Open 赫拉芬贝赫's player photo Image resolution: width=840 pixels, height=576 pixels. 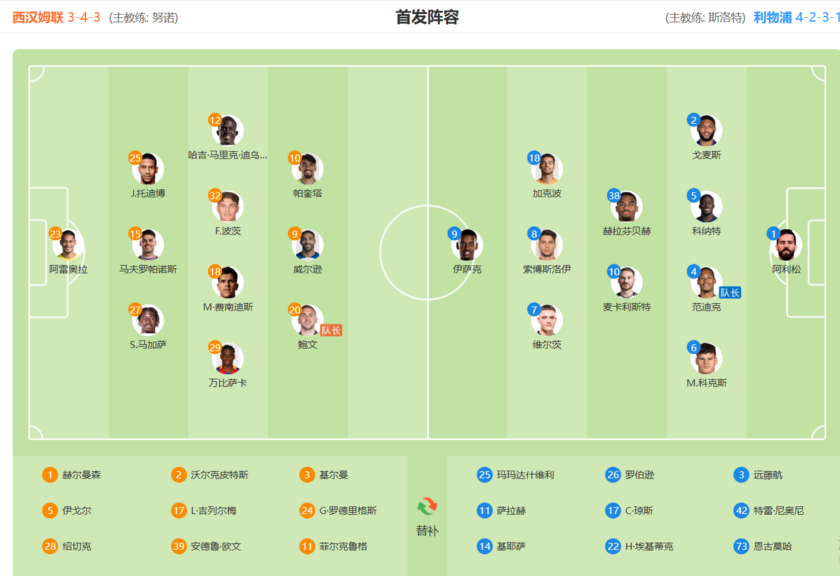click(627, 207)
